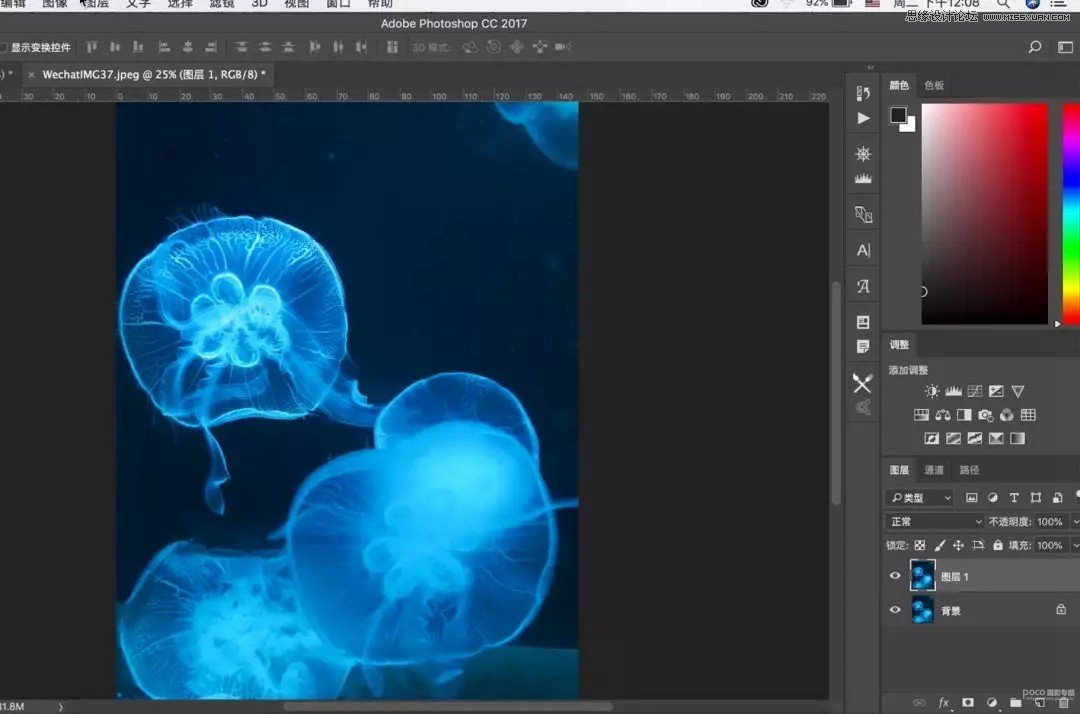Click the opacity 100% field
Screen dimensions: 1080x714
tap(1050, 522)
